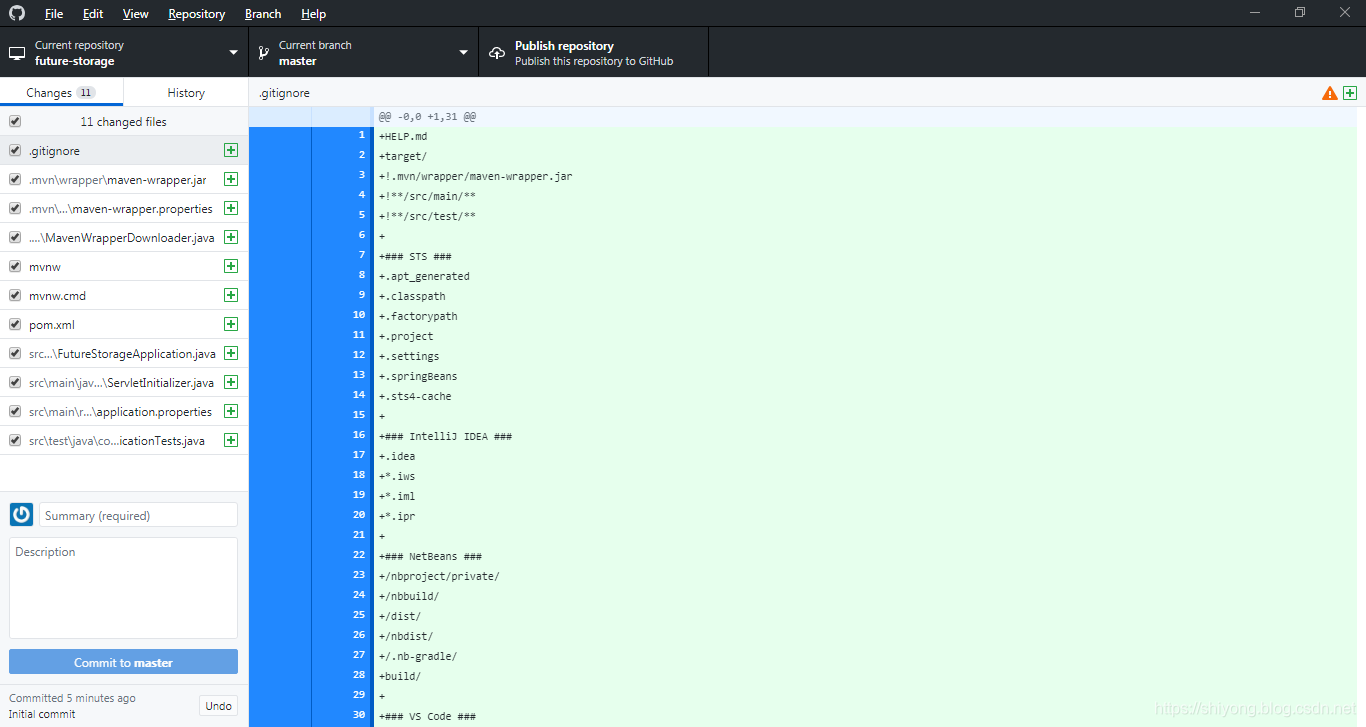The height and width of the screenshot is (727, 1366).
Task: Uncheck the pom.xml file checkbox
Action: [14, 324]
